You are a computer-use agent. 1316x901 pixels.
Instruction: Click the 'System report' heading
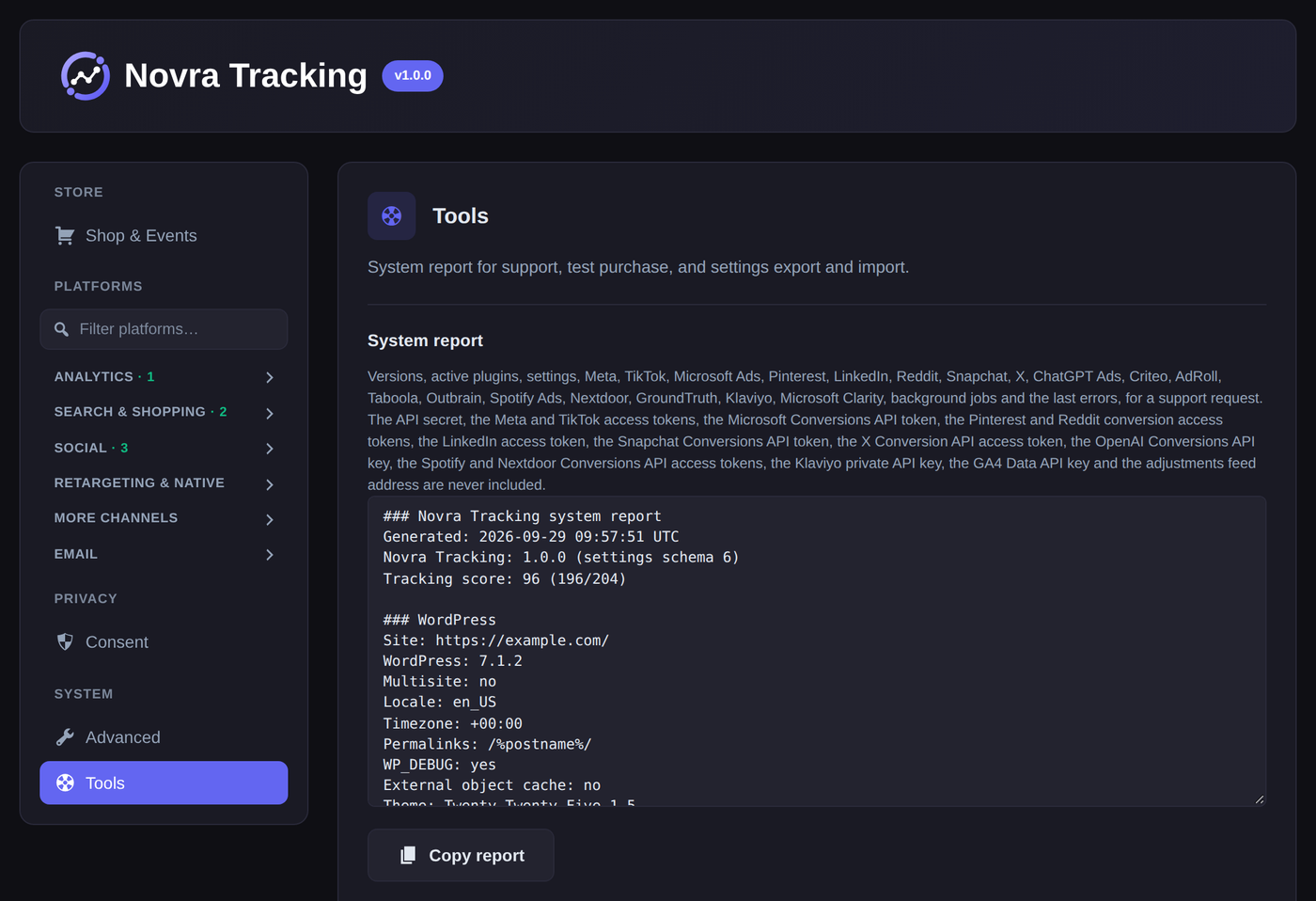[425, 340]
